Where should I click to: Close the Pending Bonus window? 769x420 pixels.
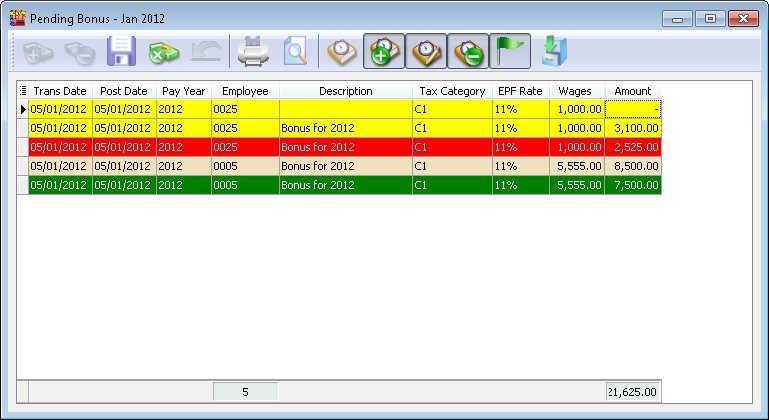click(743, 19)
